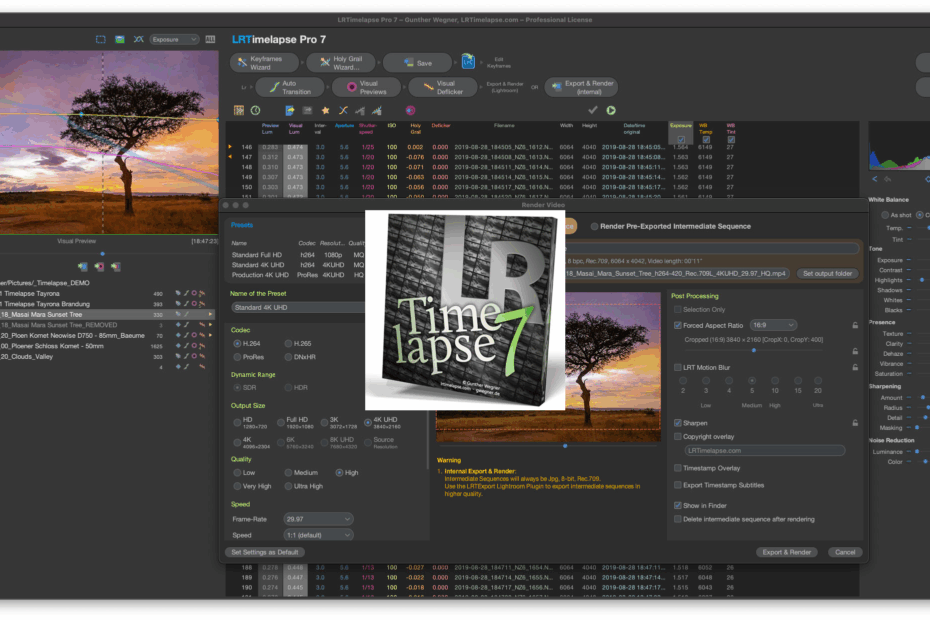Click the yellow star rating icon
This screenshot has width=930, height=620.
pos(326,110)
